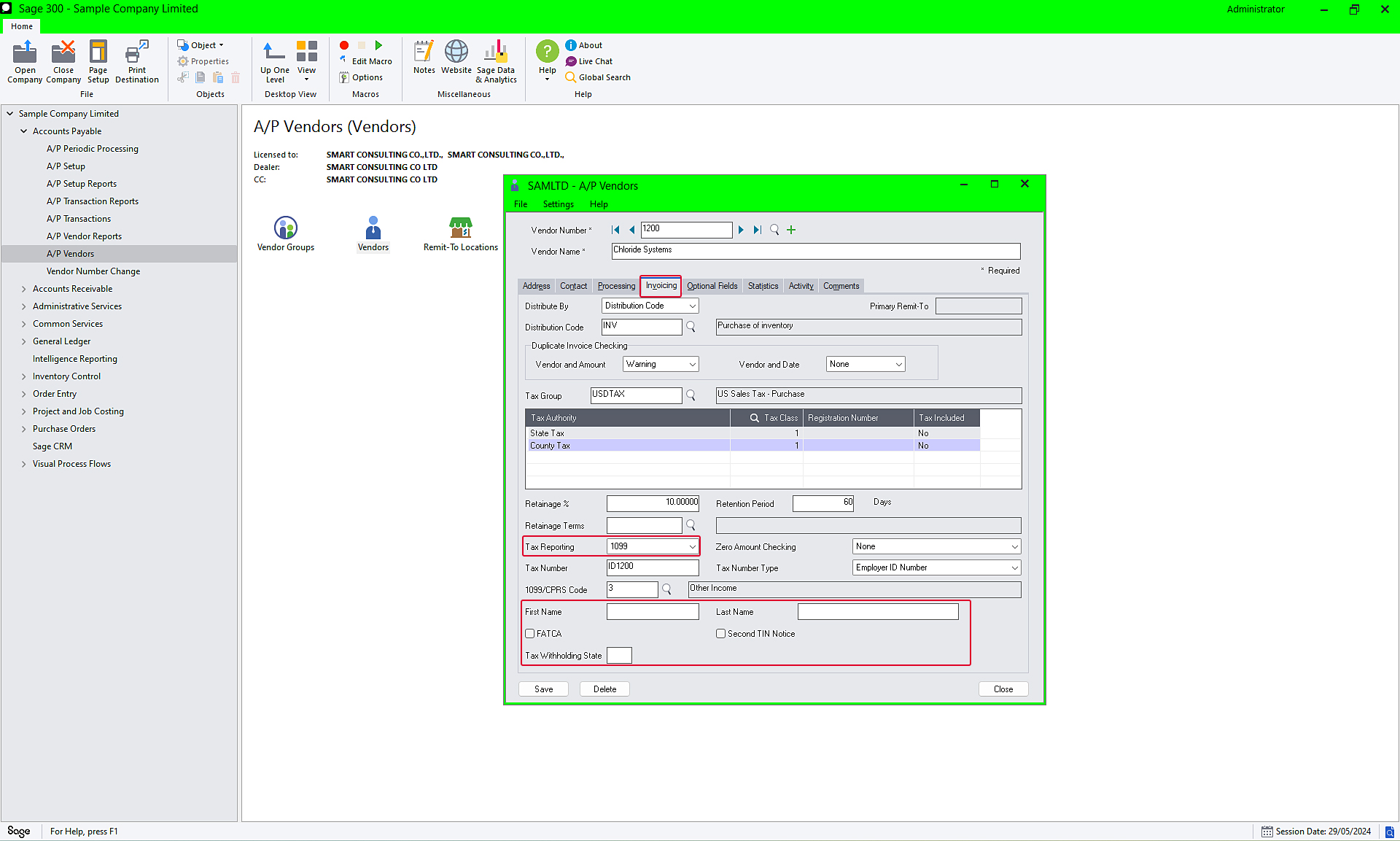The width and height of the screenshot is (1400, 841).
Task: Open File menu in A/P Vendors
Action: click(521, 204)
